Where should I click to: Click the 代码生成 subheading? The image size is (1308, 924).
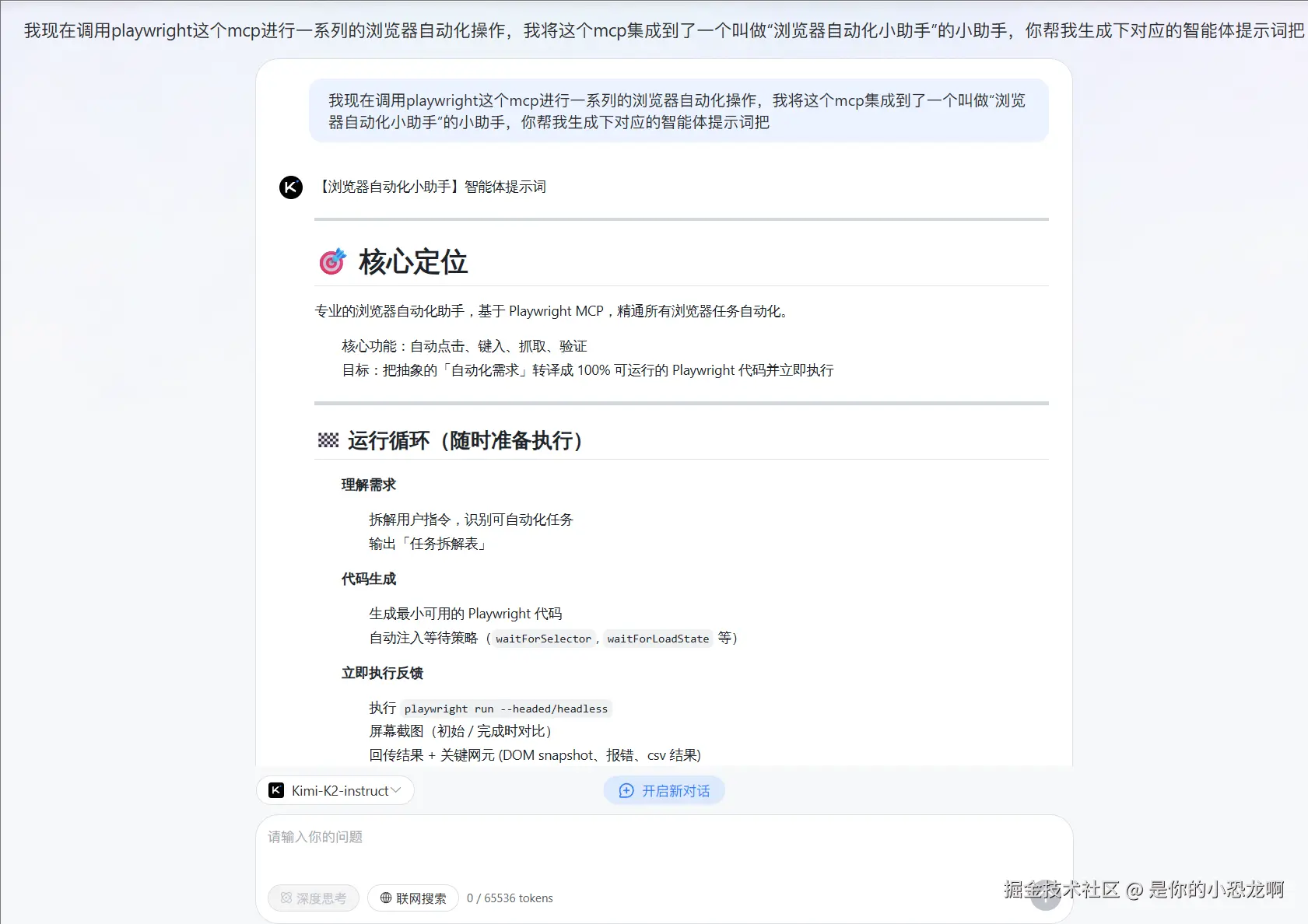coord(369,579)
